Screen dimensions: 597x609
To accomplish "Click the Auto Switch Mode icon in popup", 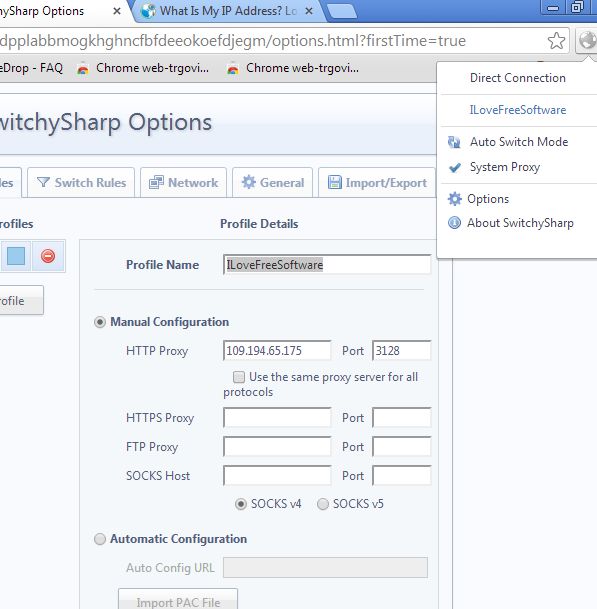I will click(x=454, y=142).
